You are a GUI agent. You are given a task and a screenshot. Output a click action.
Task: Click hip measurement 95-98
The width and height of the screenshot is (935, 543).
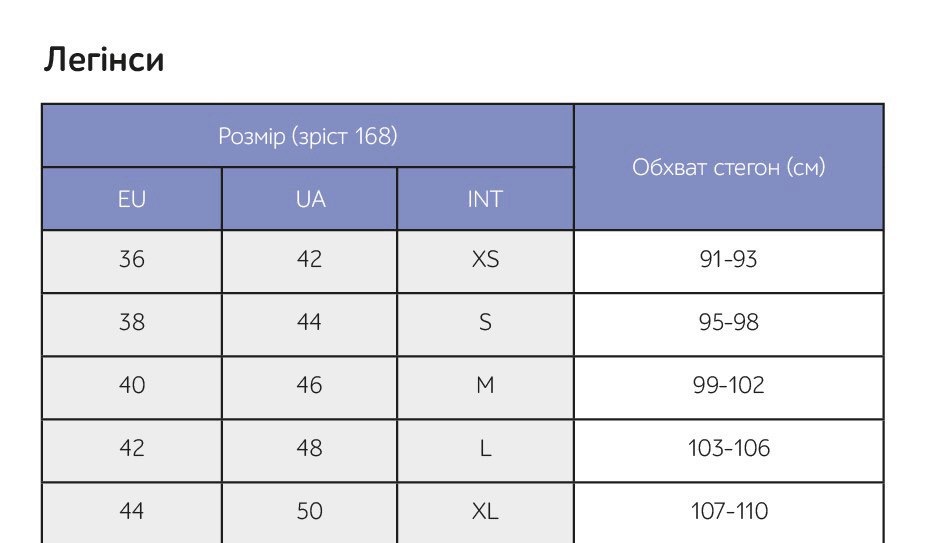point(728,323)
